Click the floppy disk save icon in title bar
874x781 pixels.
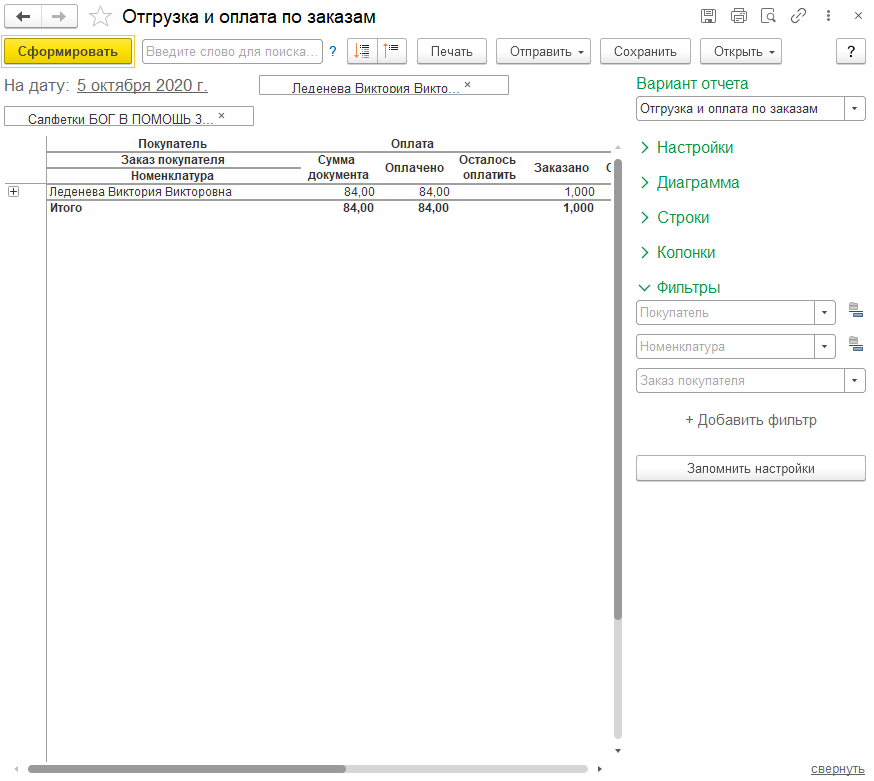(x=708, y=16)
